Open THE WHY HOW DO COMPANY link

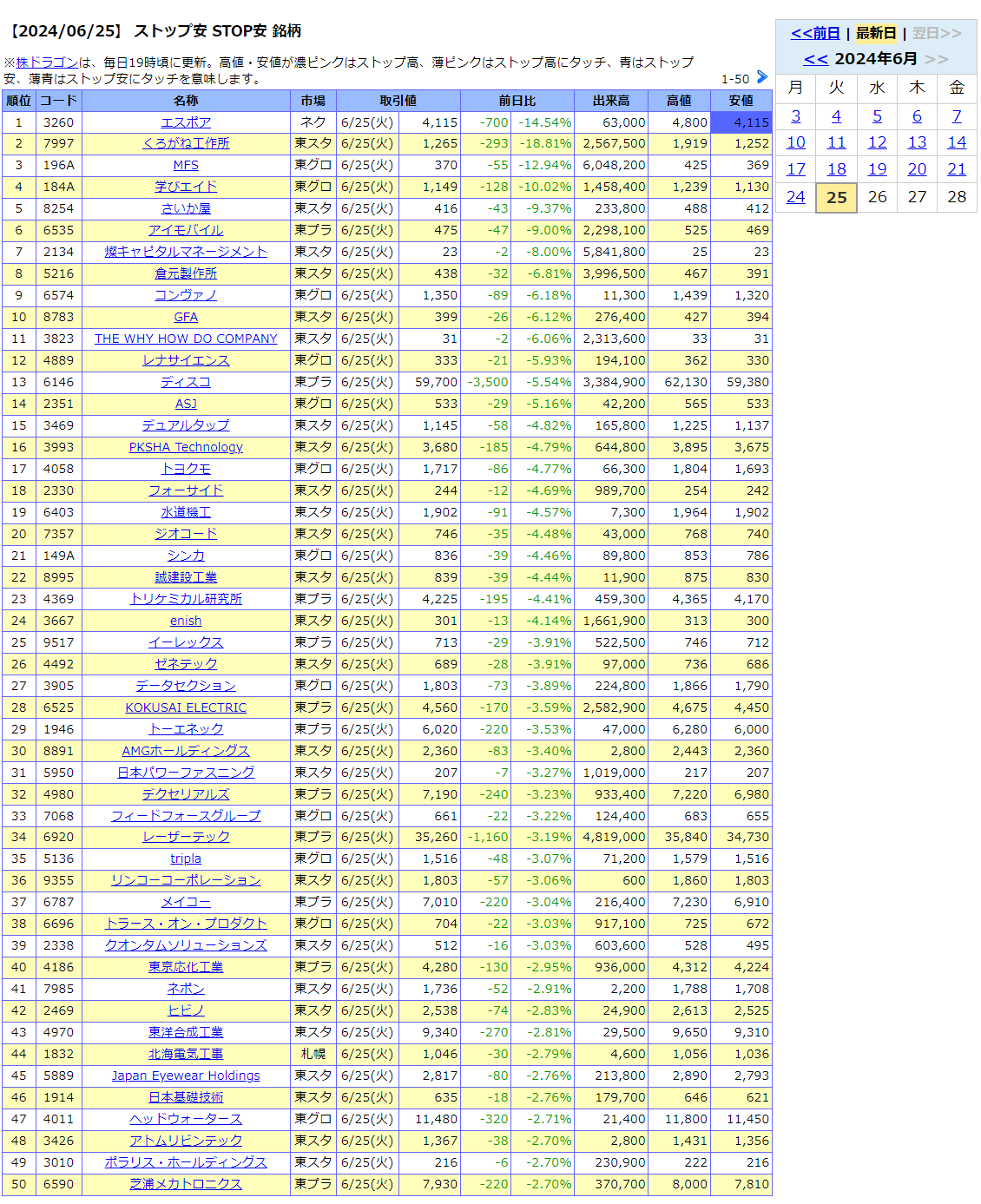pyautogui.click(x=186, y=339)
